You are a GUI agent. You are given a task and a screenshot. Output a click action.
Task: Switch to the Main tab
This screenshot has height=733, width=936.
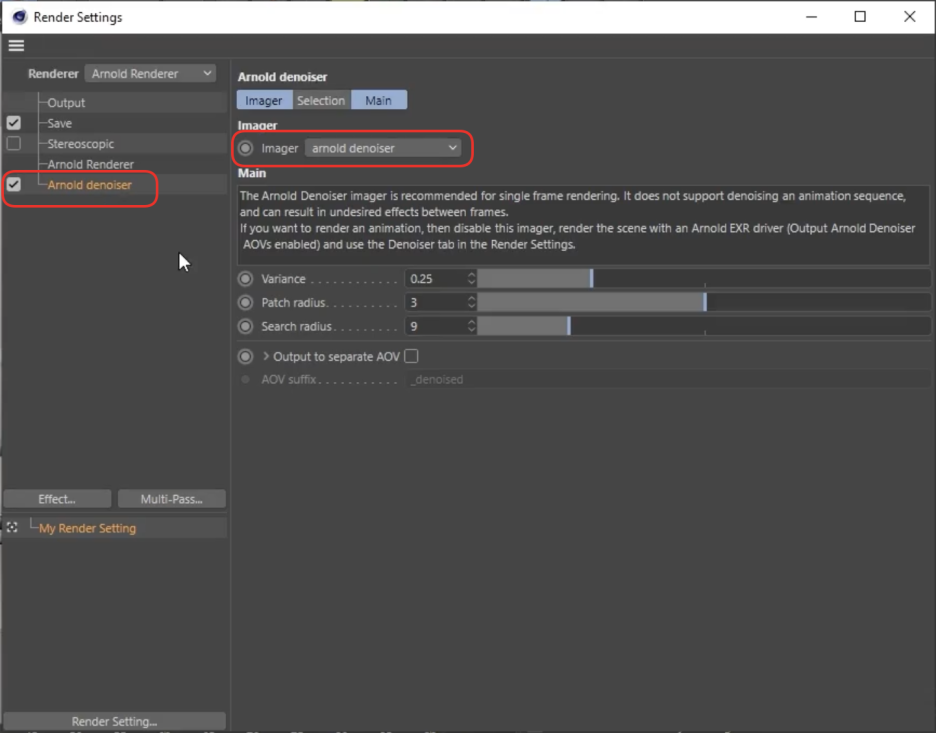click(x=378, y=100)
